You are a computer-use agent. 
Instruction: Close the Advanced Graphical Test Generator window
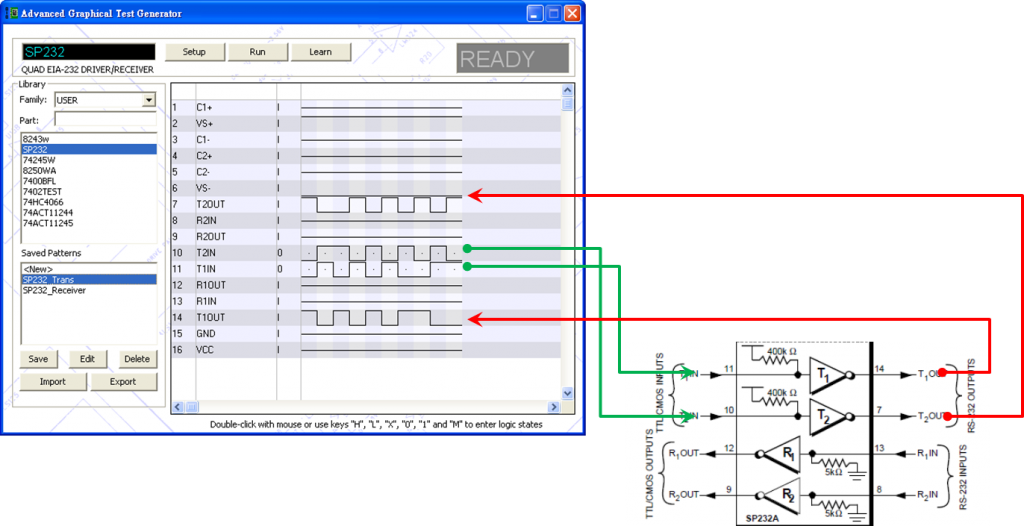point(572,13)
